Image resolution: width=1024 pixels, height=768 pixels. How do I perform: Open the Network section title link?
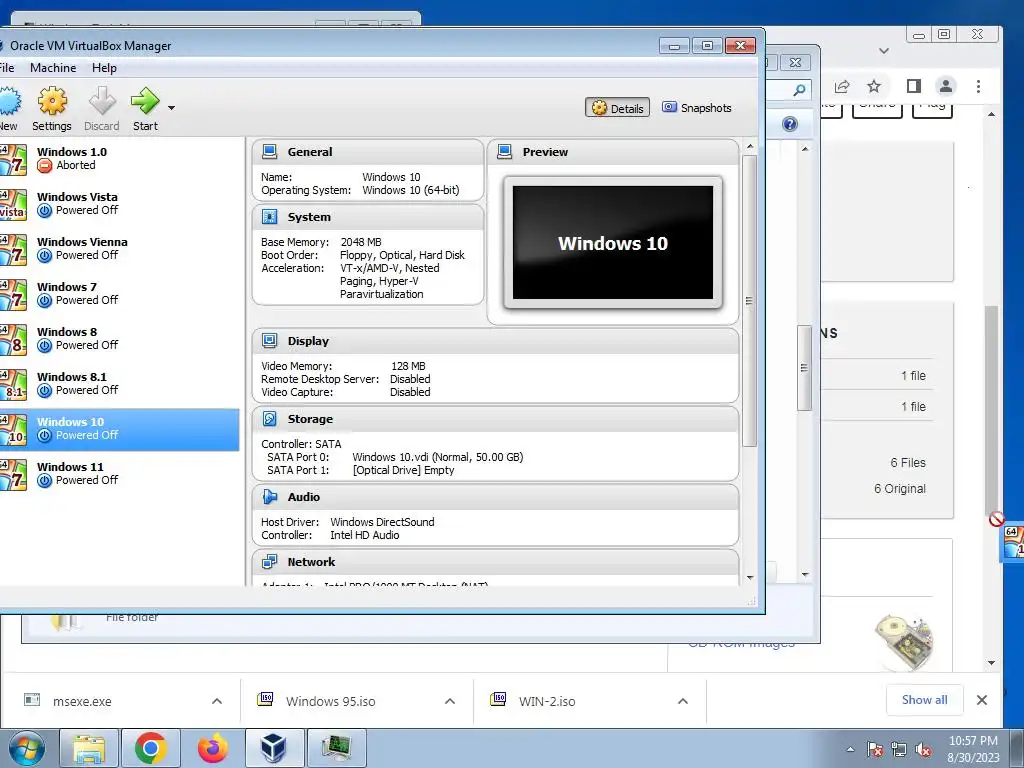[311, 562]
